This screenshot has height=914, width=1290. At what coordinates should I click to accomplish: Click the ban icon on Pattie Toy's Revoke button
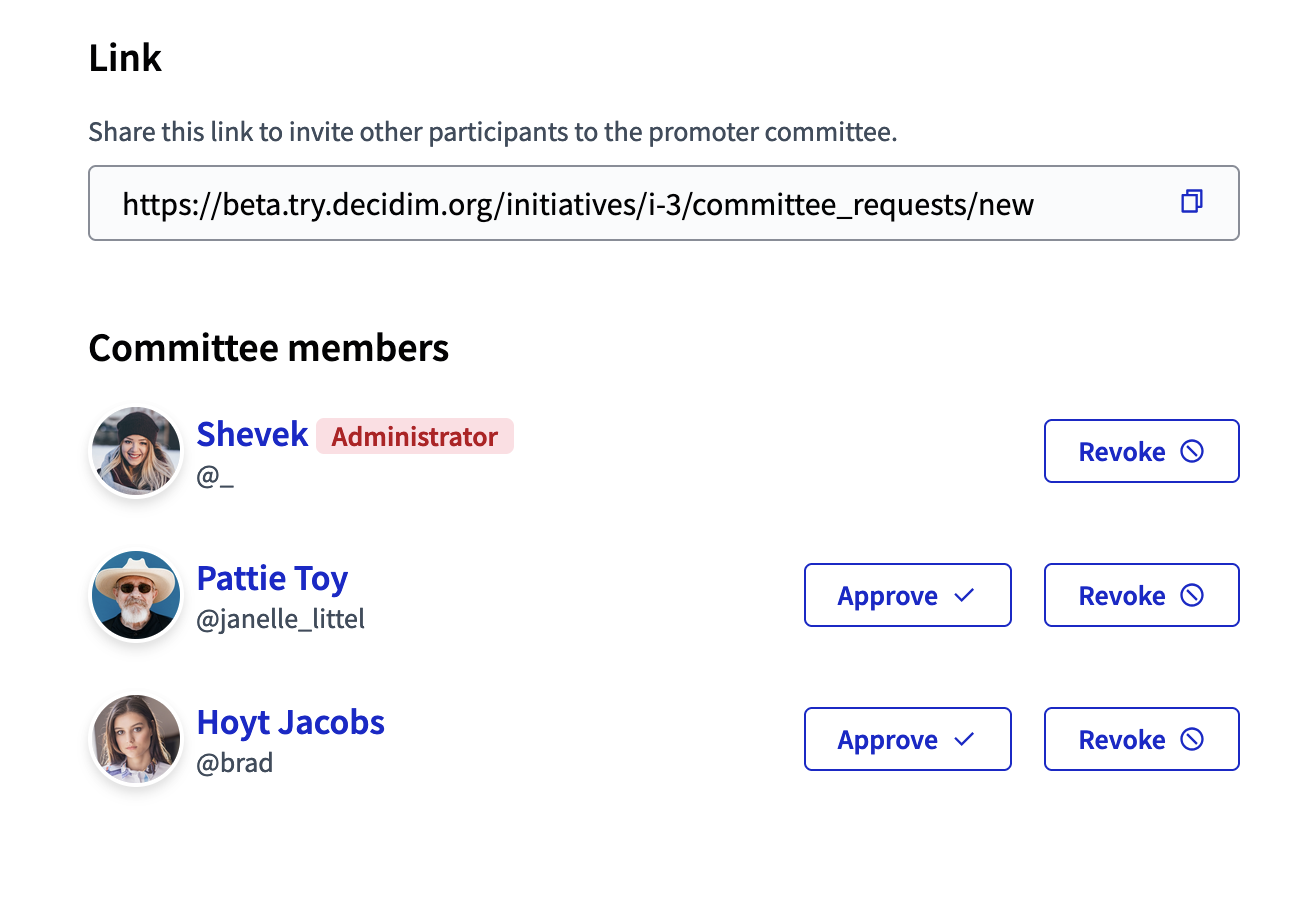1191,595
